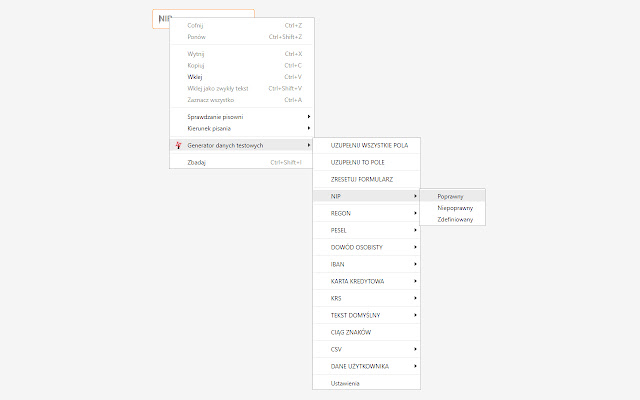Expand Sprawdzanie pisowni submenu arrow
Image resolution: width=640 pixels, height=400 pixels.
coord(309,117)
